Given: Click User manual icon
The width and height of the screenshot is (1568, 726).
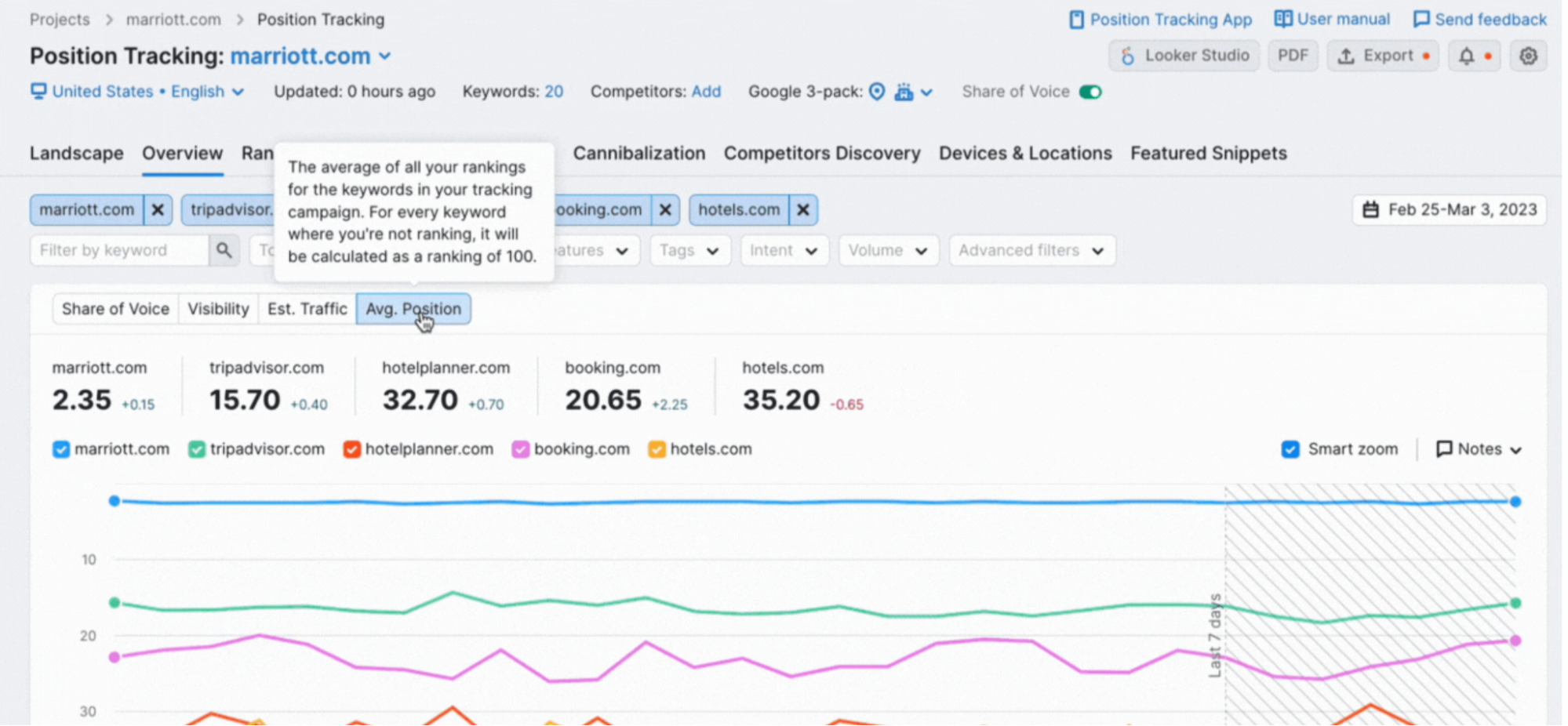Looking at the screenshot, I should pos(1282,19).
